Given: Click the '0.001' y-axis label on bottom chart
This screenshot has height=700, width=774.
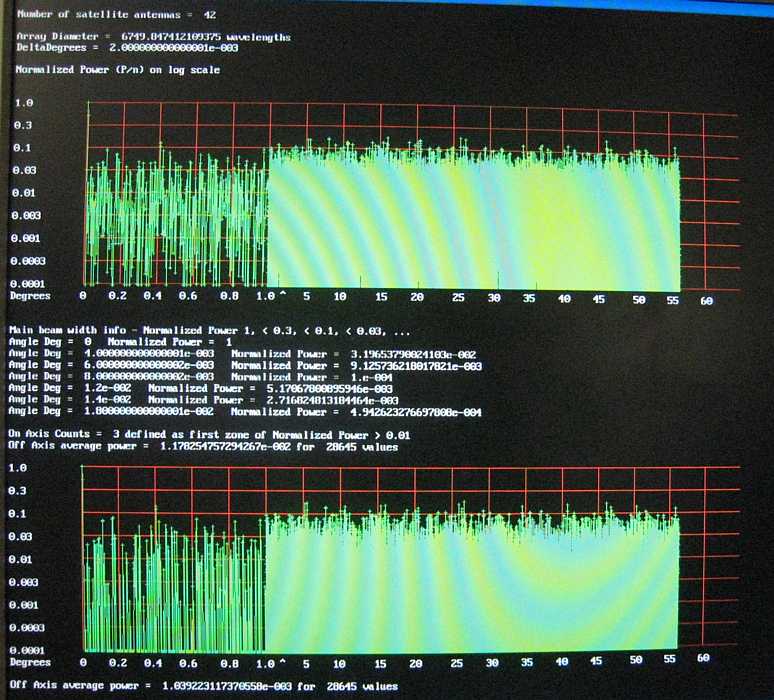Looking at the screenshot, I should [x=24, y=605].
